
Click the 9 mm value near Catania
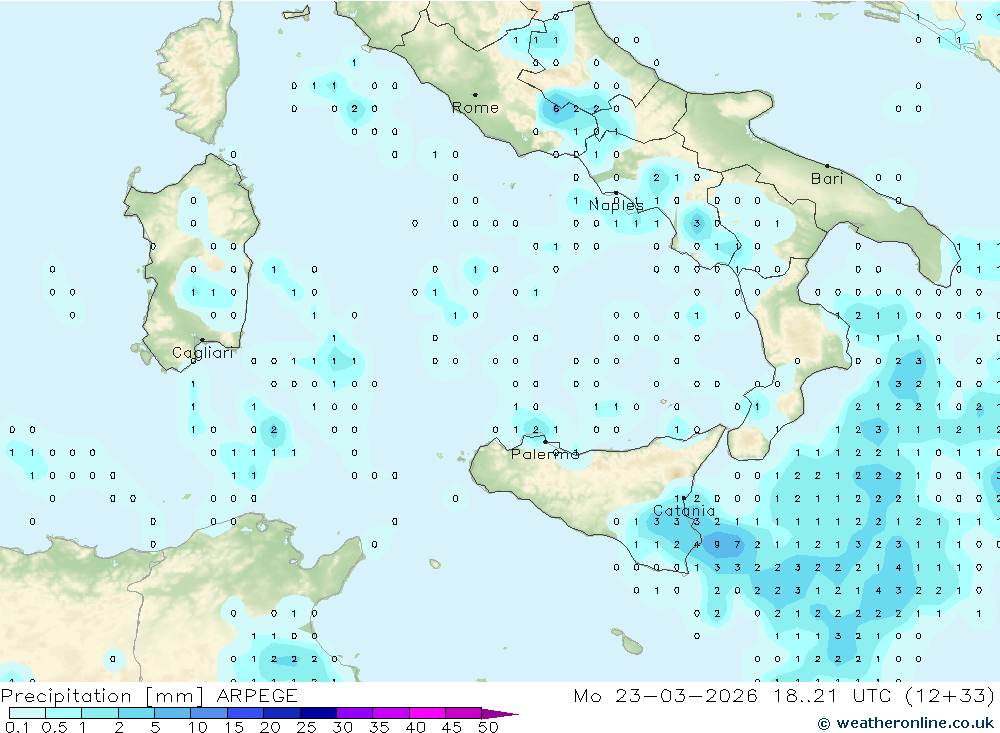tap(717, 545)
